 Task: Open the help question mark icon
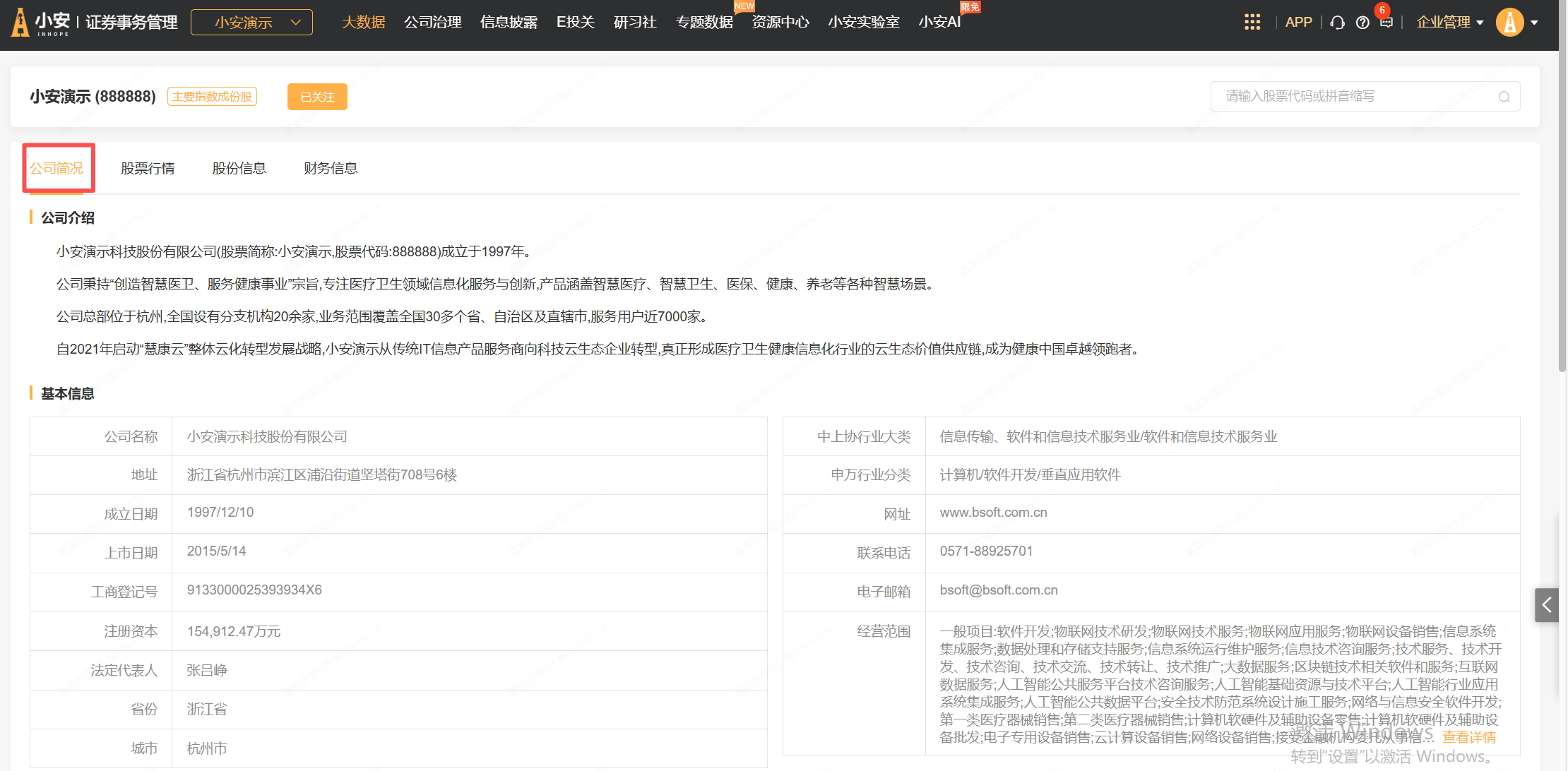(x=1362, y=23)
